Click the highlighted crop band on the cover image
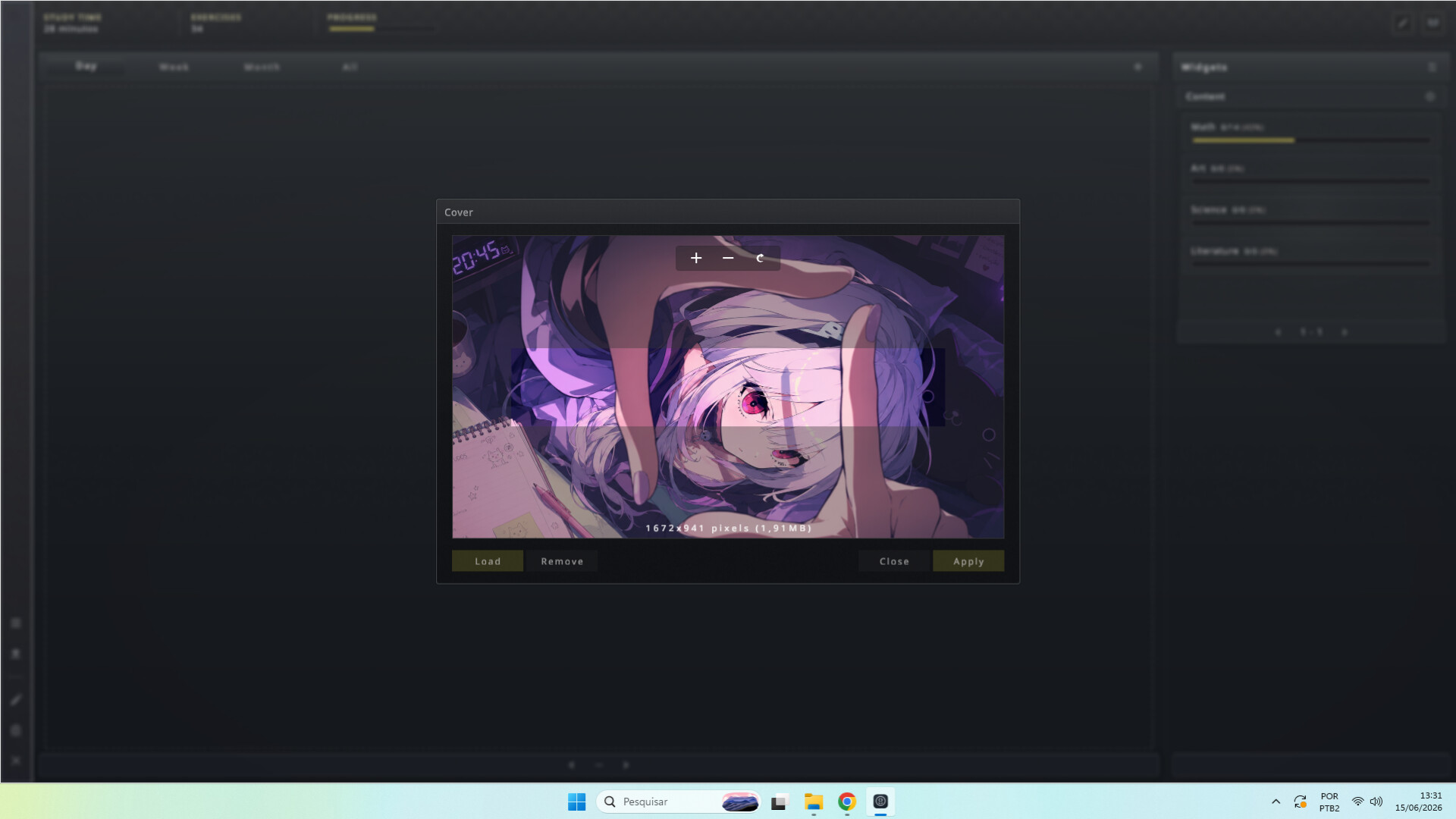Screen dimensions: 1456x819 click(728, 387)
